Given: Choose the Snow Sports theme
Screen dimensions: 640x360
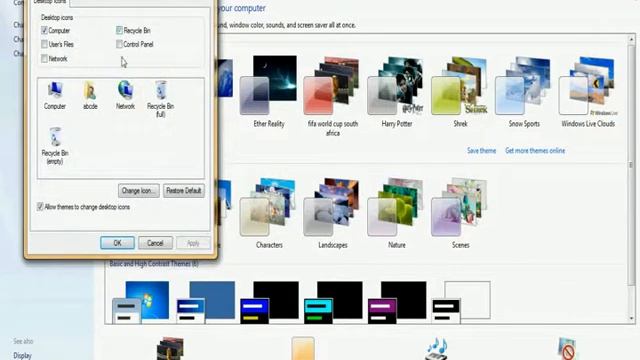Looking at the screenshot, I should 524,91.
